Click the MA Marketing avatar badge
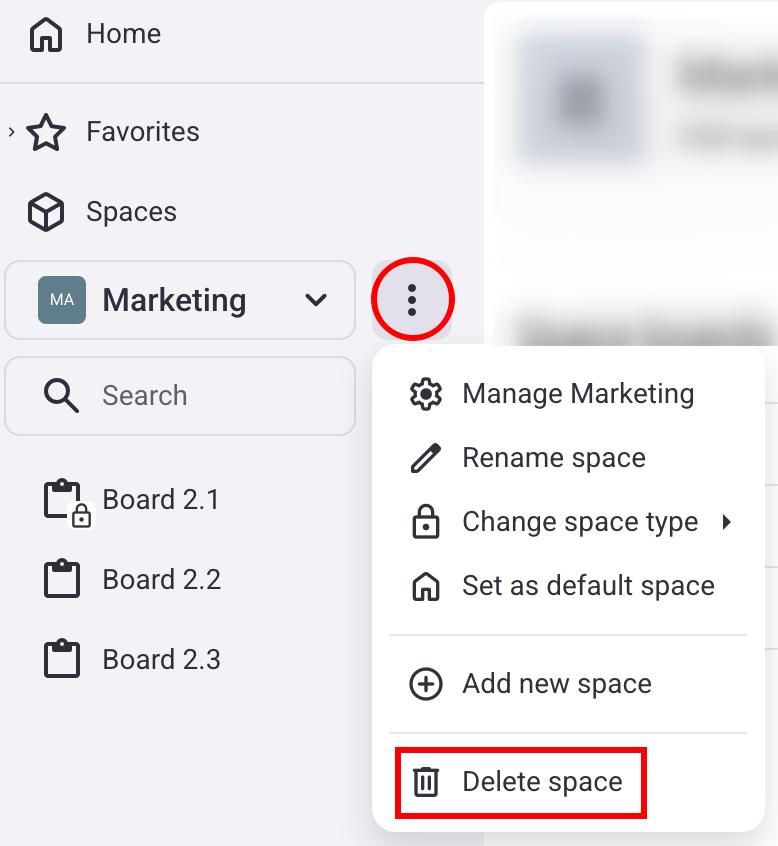 coord(62,300)
